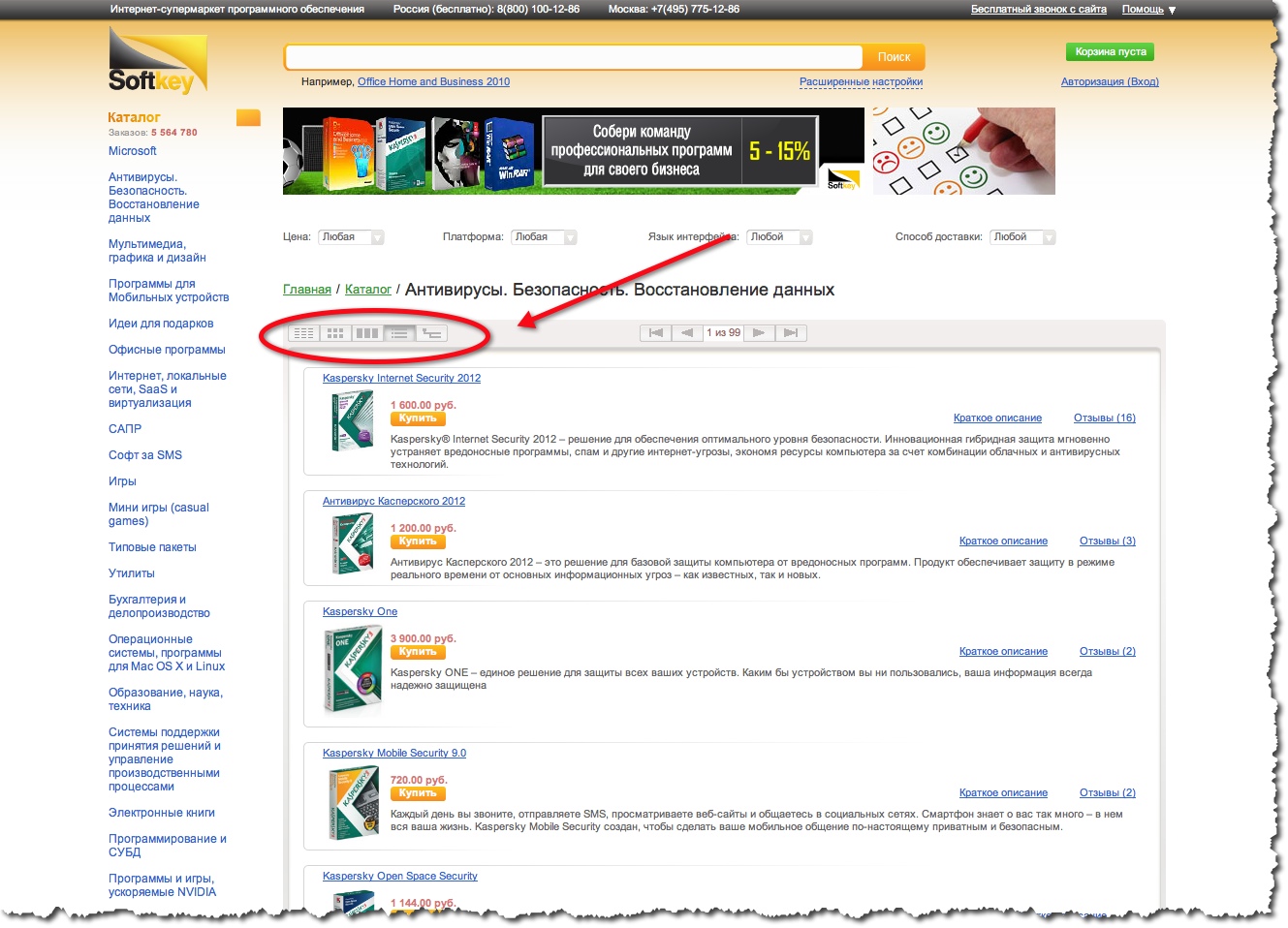Click the Главная breadcrumb link
The image size is (1288, 928).
(307, 290)
